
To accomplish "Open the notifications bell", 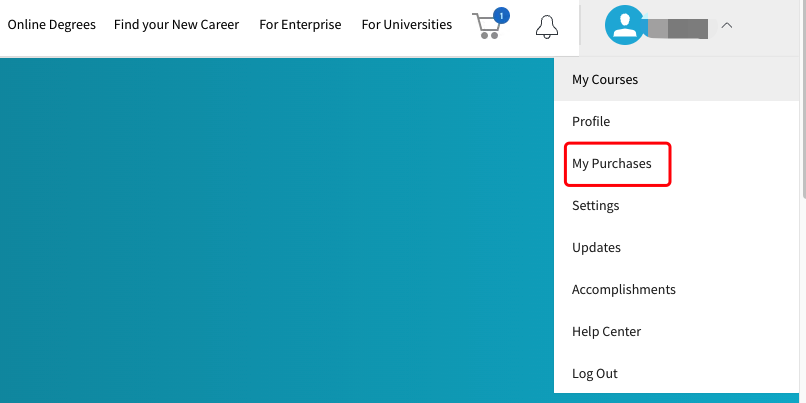I will (x=546, y=26).
